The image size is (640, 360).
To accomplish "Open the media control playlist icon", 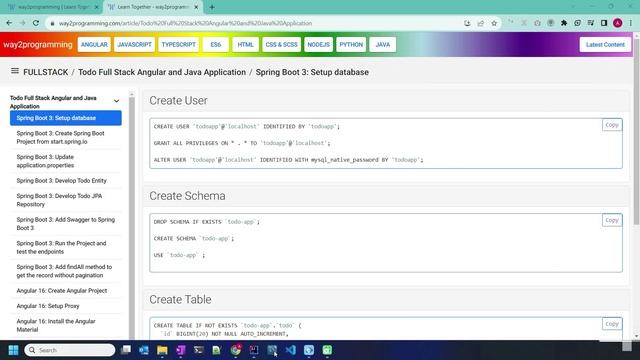I will click(x=591, y=23).
